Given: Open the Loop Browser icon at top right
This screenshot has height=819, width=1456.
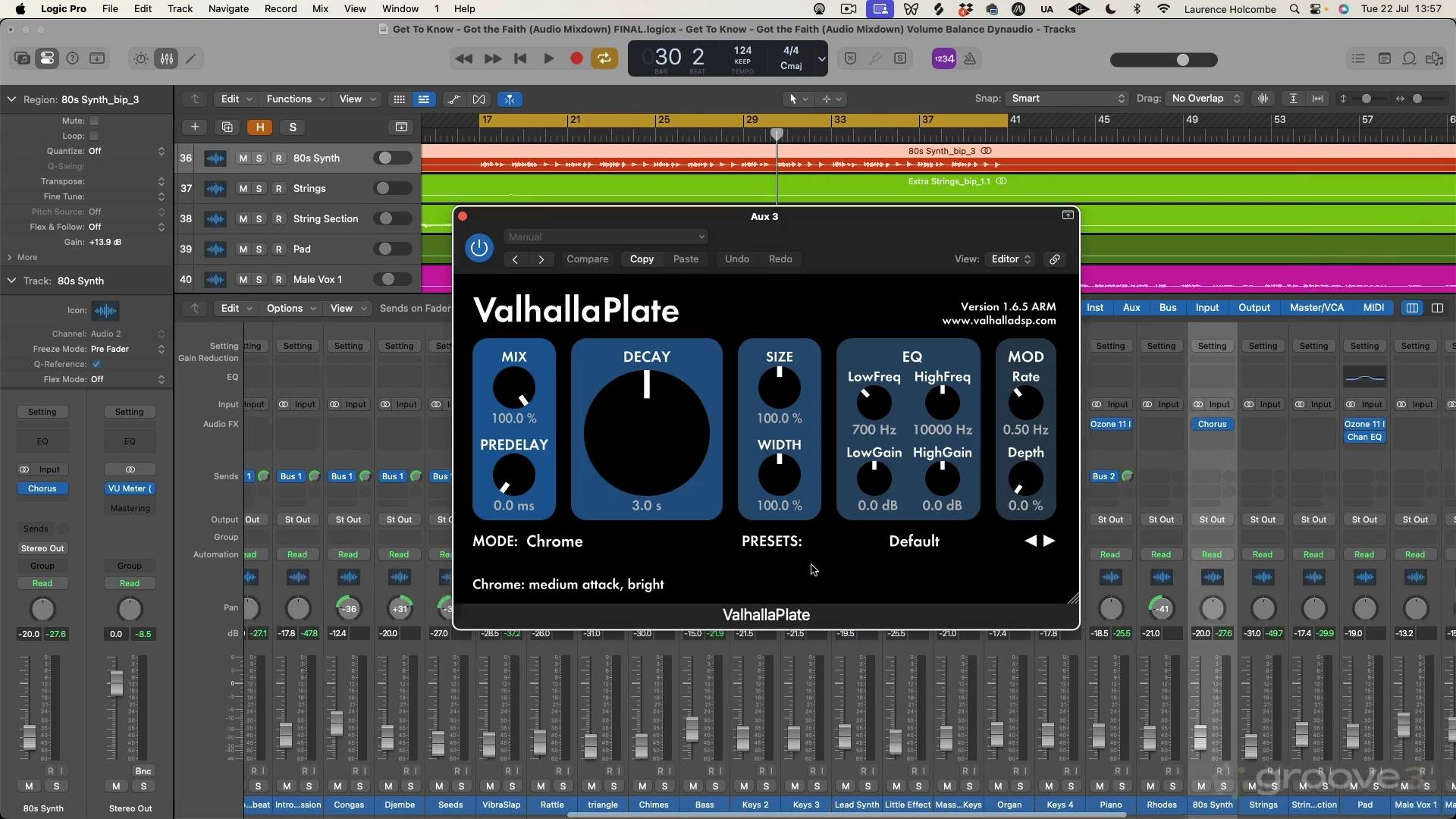Looking at the screenshot, I should pyautogui.click(x=1409, y=58).
